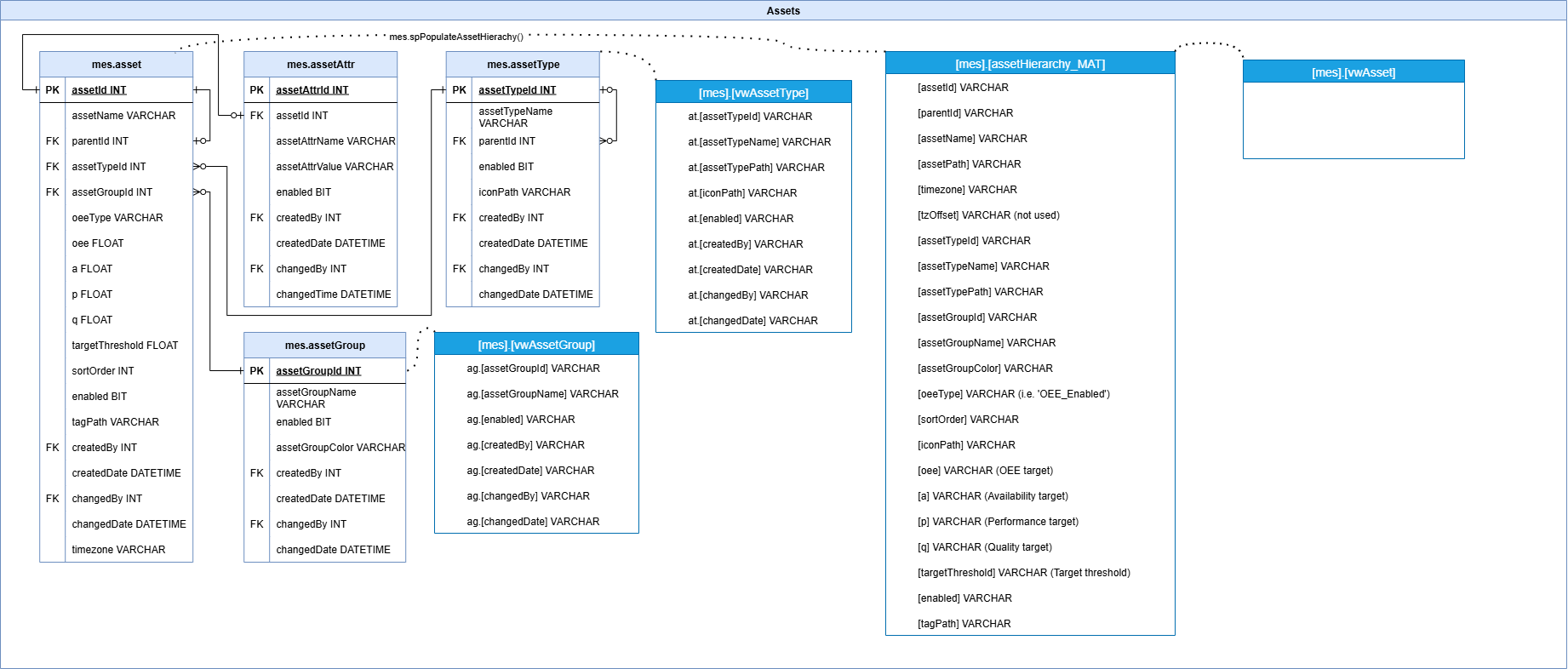The height and width of the screenshot is (669, 1568).
Task: Select [parentId] VARCHAR in assetHierarchy_MAT
Action: pyautogui.click(x=1030, y=113)
